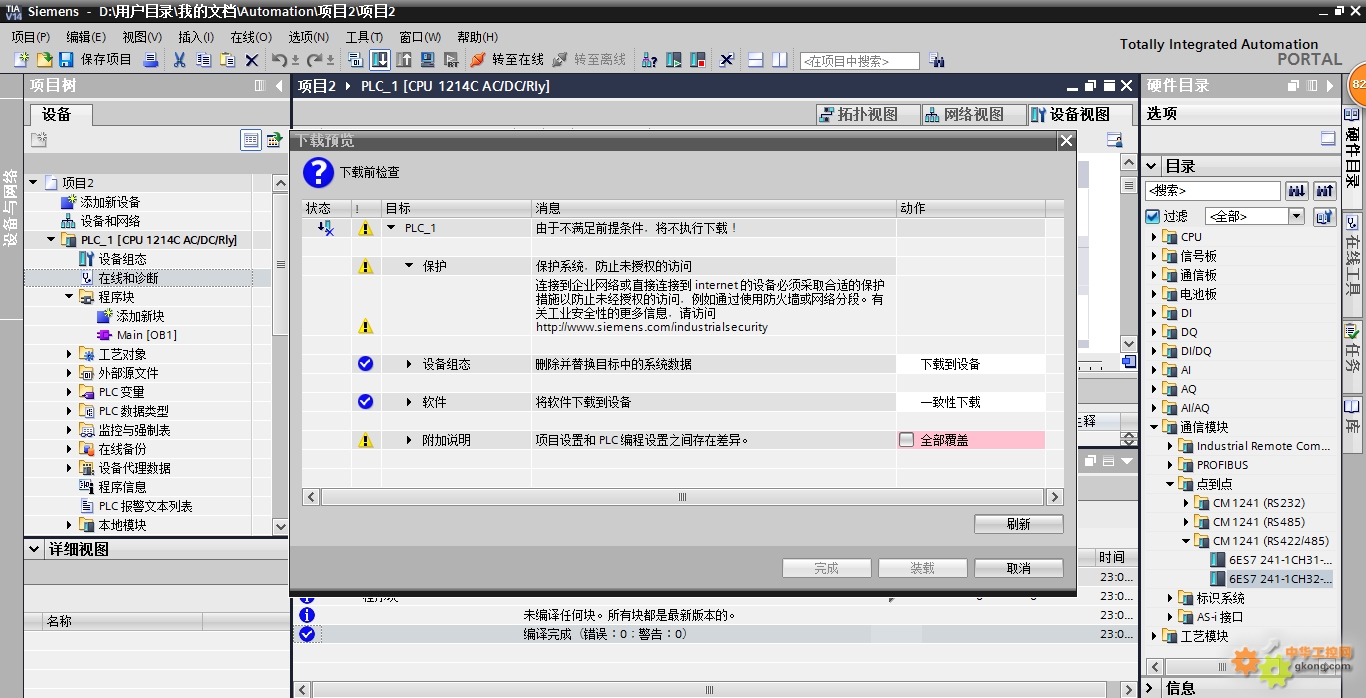Select PROFIBUS folder in catalog
This screenshot has width=1366, height=698.
[1222, 465]
